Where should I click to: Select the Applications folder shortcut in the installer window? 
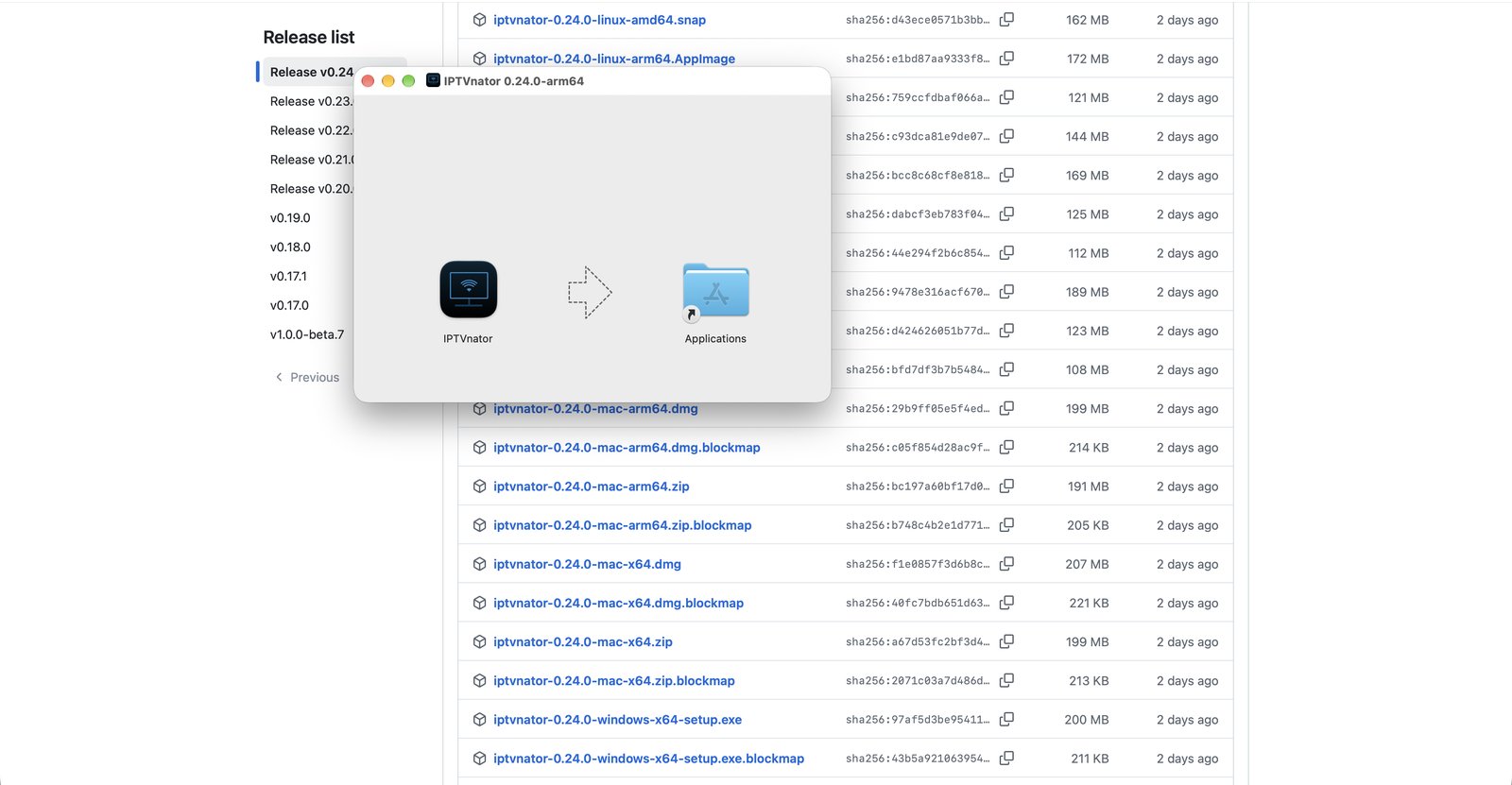715,291
